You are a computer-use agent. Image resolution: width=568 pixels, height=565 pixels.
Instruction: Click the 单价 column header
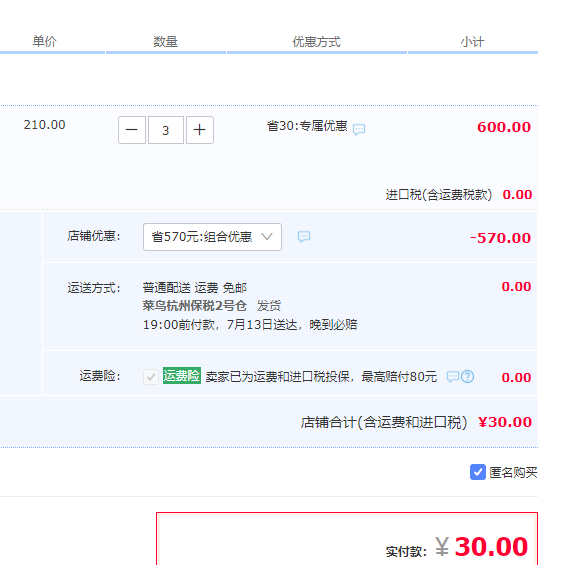pyautogui.click(x=45, y=41)
